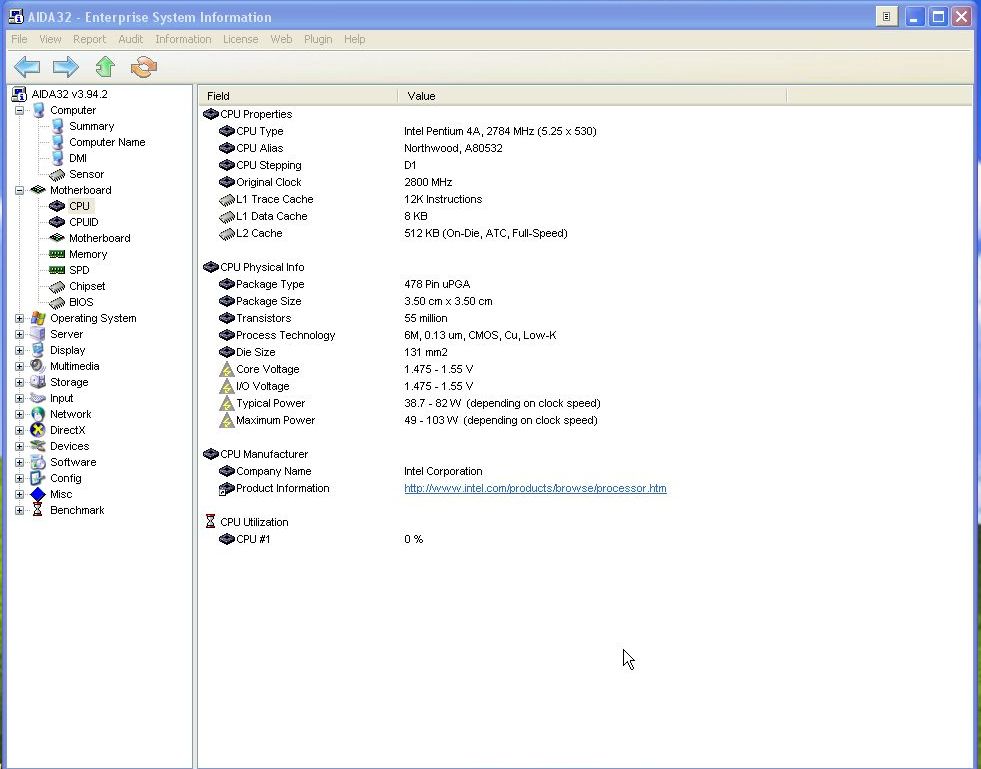Click the Back arrow toolbar icon

point(27,66)
